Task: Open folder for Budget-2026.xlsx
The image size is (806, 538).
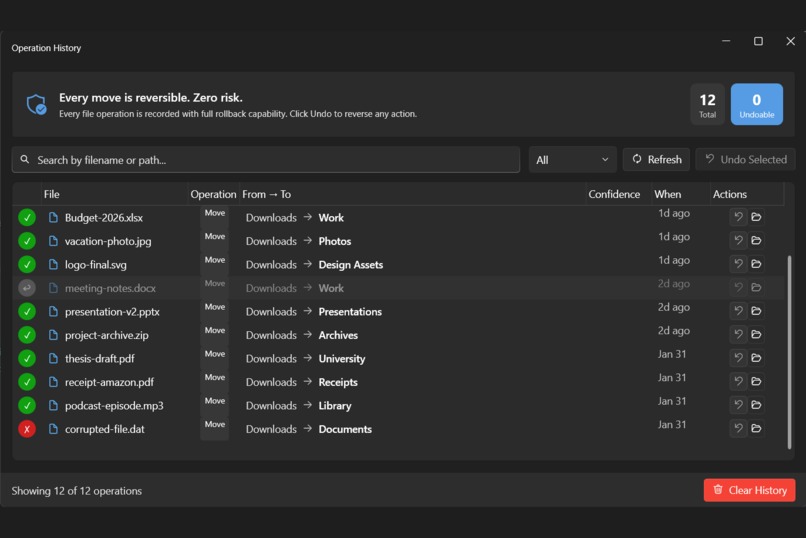Action: click(756, 217)
